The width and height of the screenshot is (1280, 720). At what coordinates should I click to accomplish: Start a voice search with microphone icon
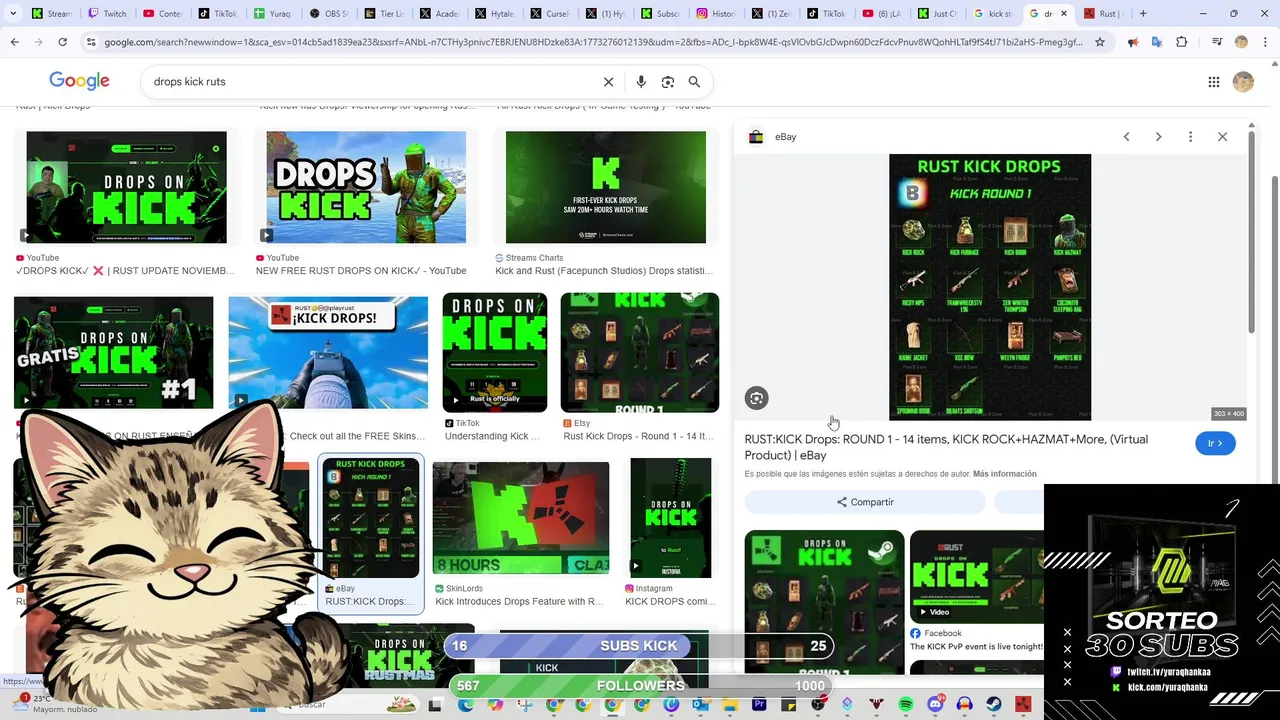641,82
